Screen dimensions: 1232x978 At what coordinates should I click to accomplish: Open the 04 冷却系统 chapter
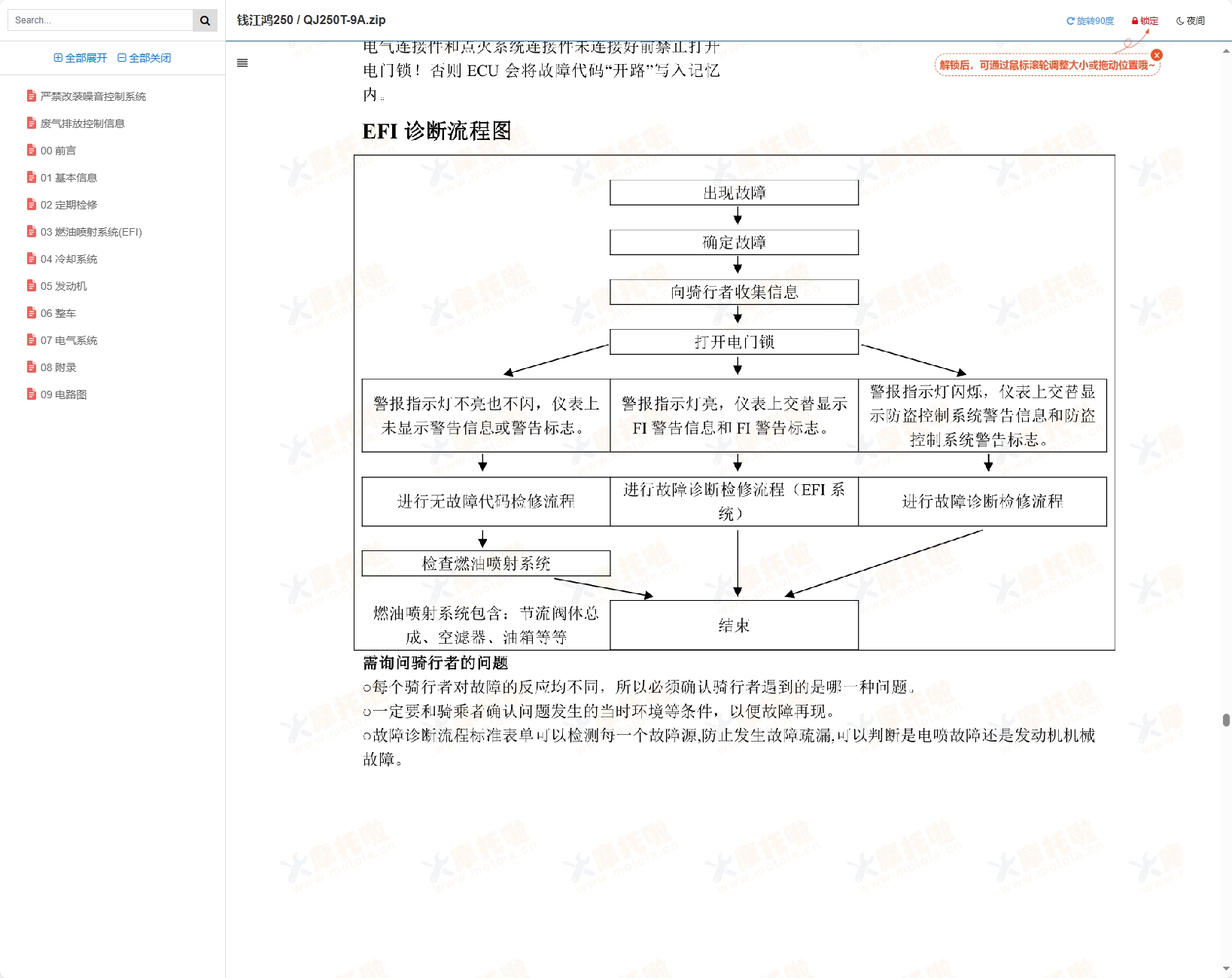pos(68,259)
